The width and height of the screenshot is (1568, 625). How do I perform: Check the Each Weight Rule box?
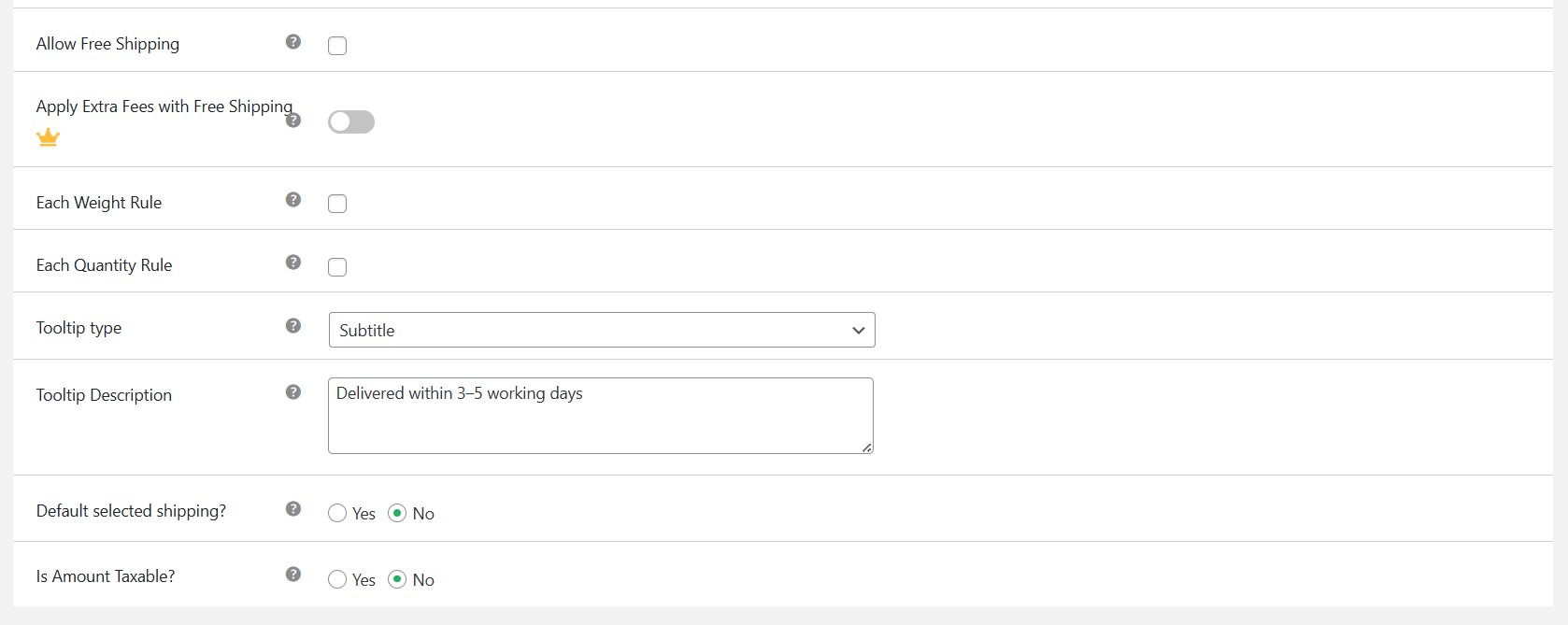[x=336, y=203]
